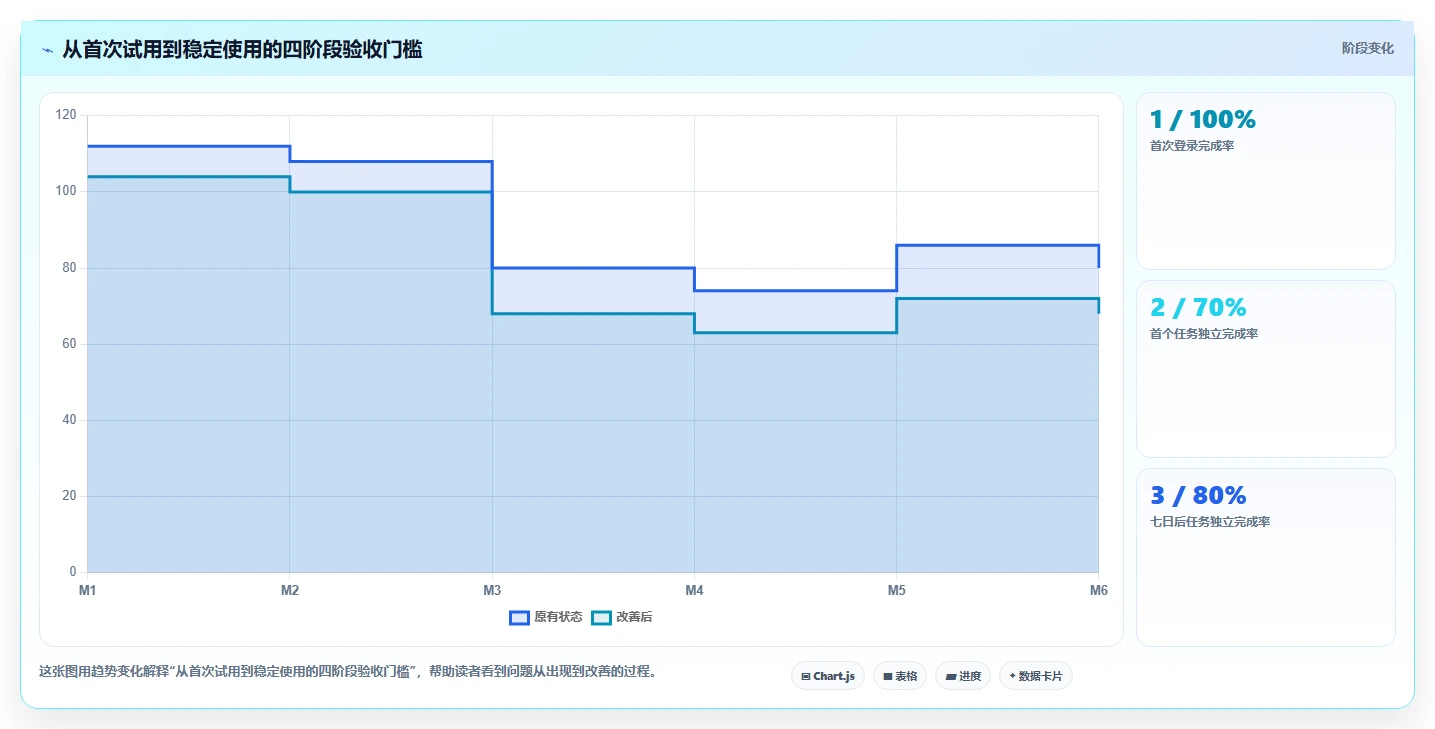Click the 七日后任务独立完成率 caption
The width and height of the screenshot is (1435, 729).
click(1210, 522)
